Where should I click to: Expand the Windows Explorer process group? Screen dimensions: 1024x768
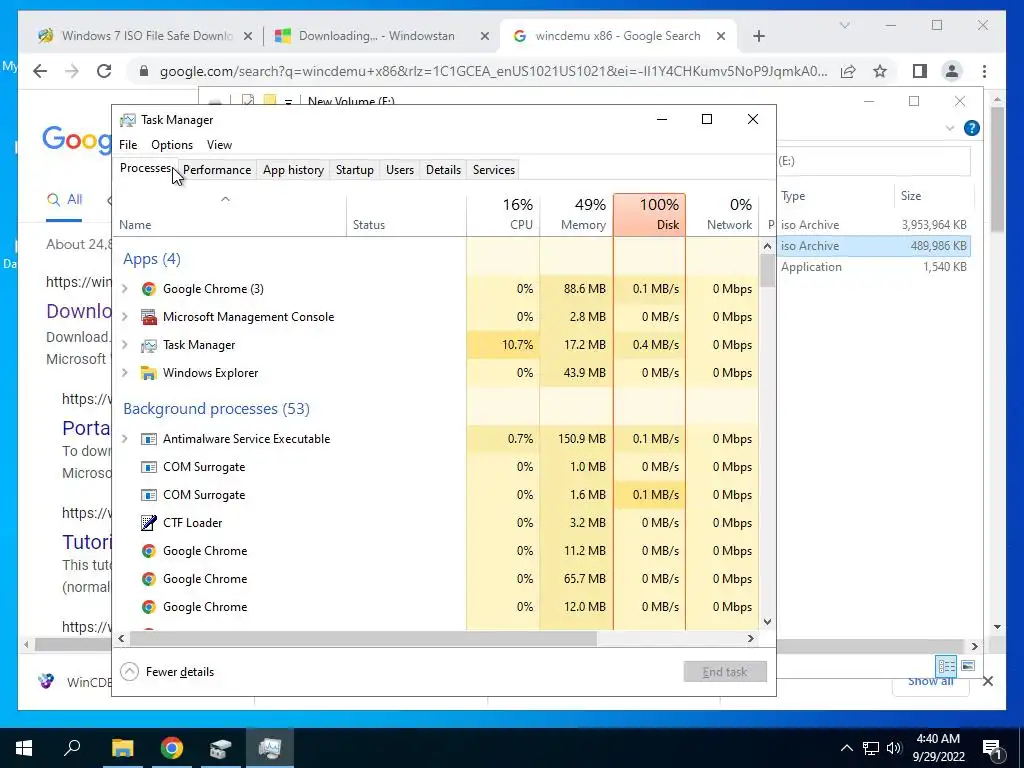pyautogui.click(x=125, y=373)
